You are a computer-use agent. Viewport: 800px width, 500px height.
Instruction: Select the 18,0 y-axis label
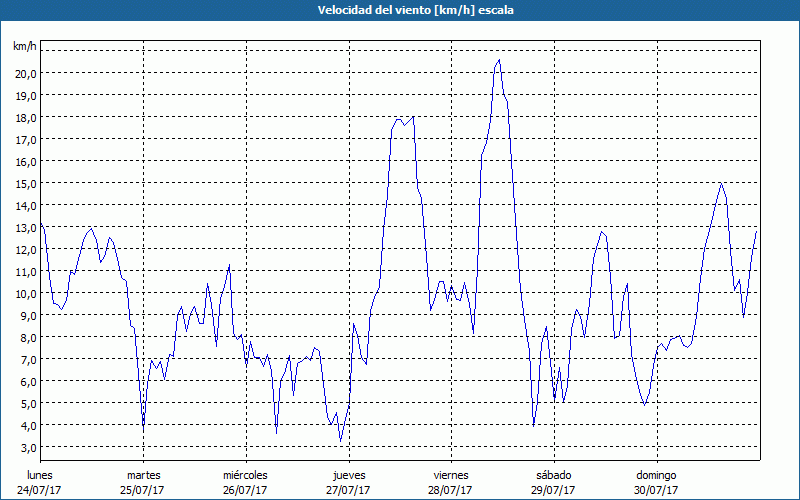24,117
